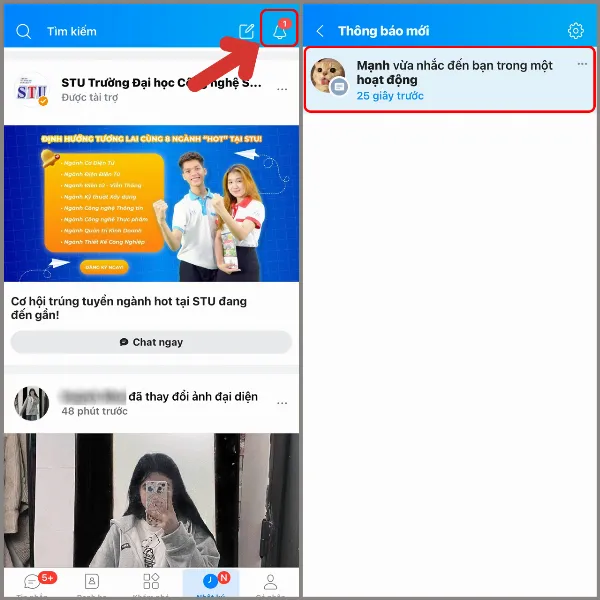
Task: Open the compose new post icon
Action: click(x=246, y=31)
